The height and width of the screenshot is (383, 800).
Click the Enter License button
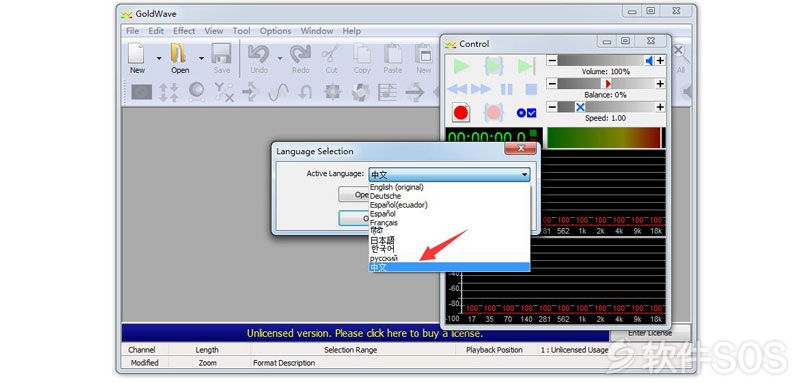pyautogui.click(x=650, y=333)
